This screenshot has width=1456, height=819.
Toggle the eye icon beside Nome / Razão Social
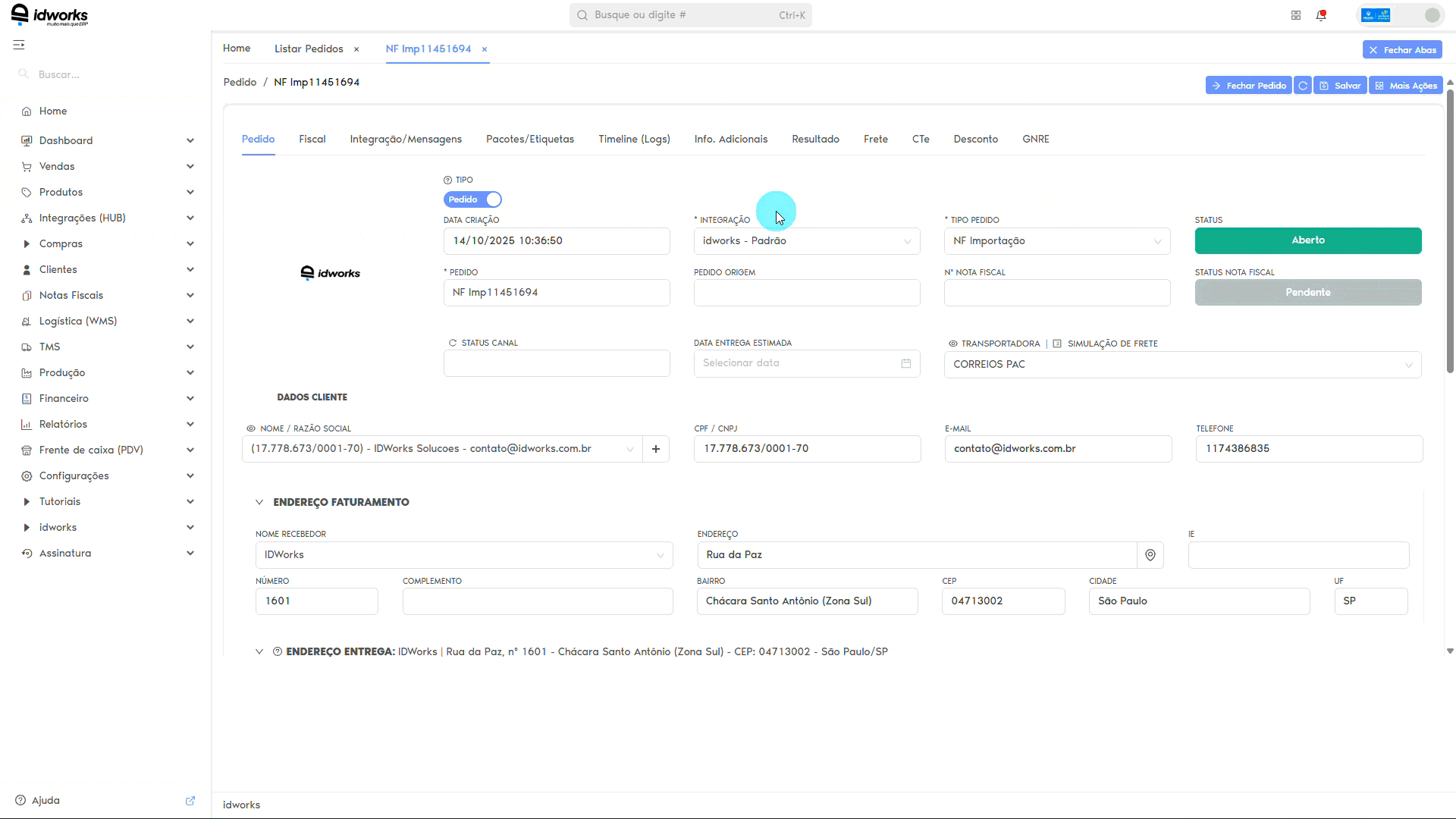click(x=251, y=428)
